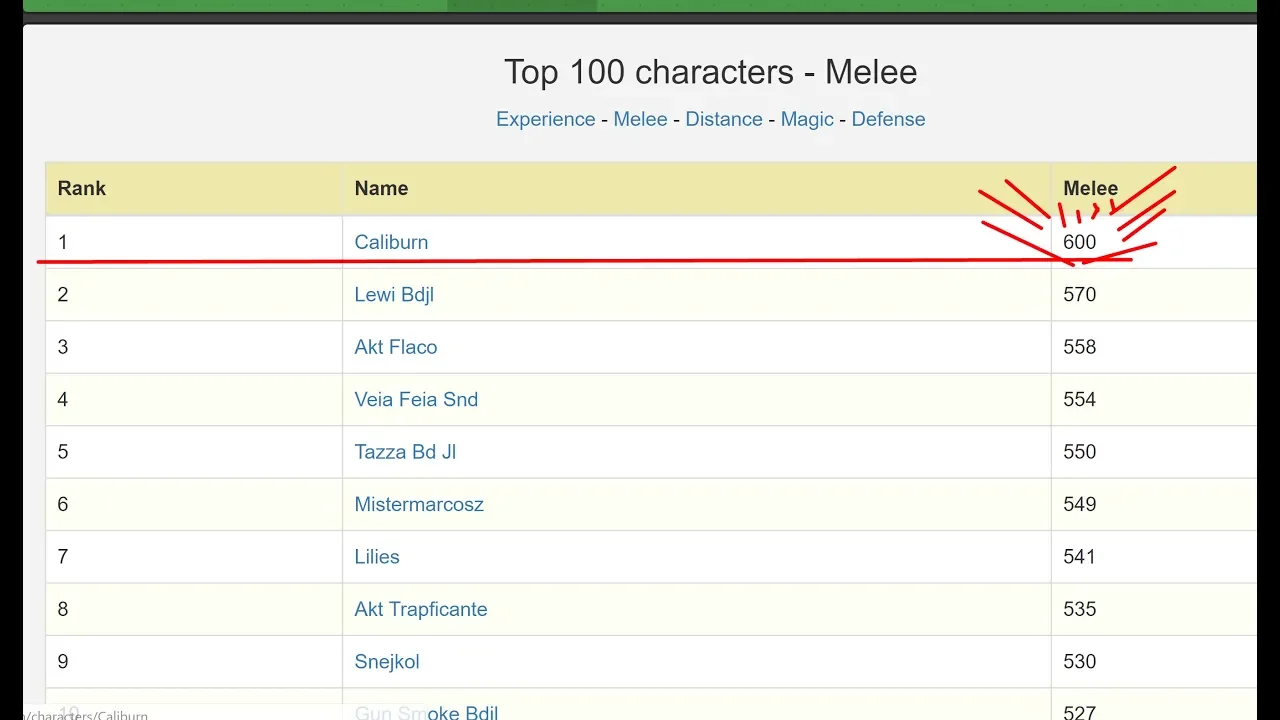
Task: Open Snejkol's character page
Action: [x=387, y=662]
